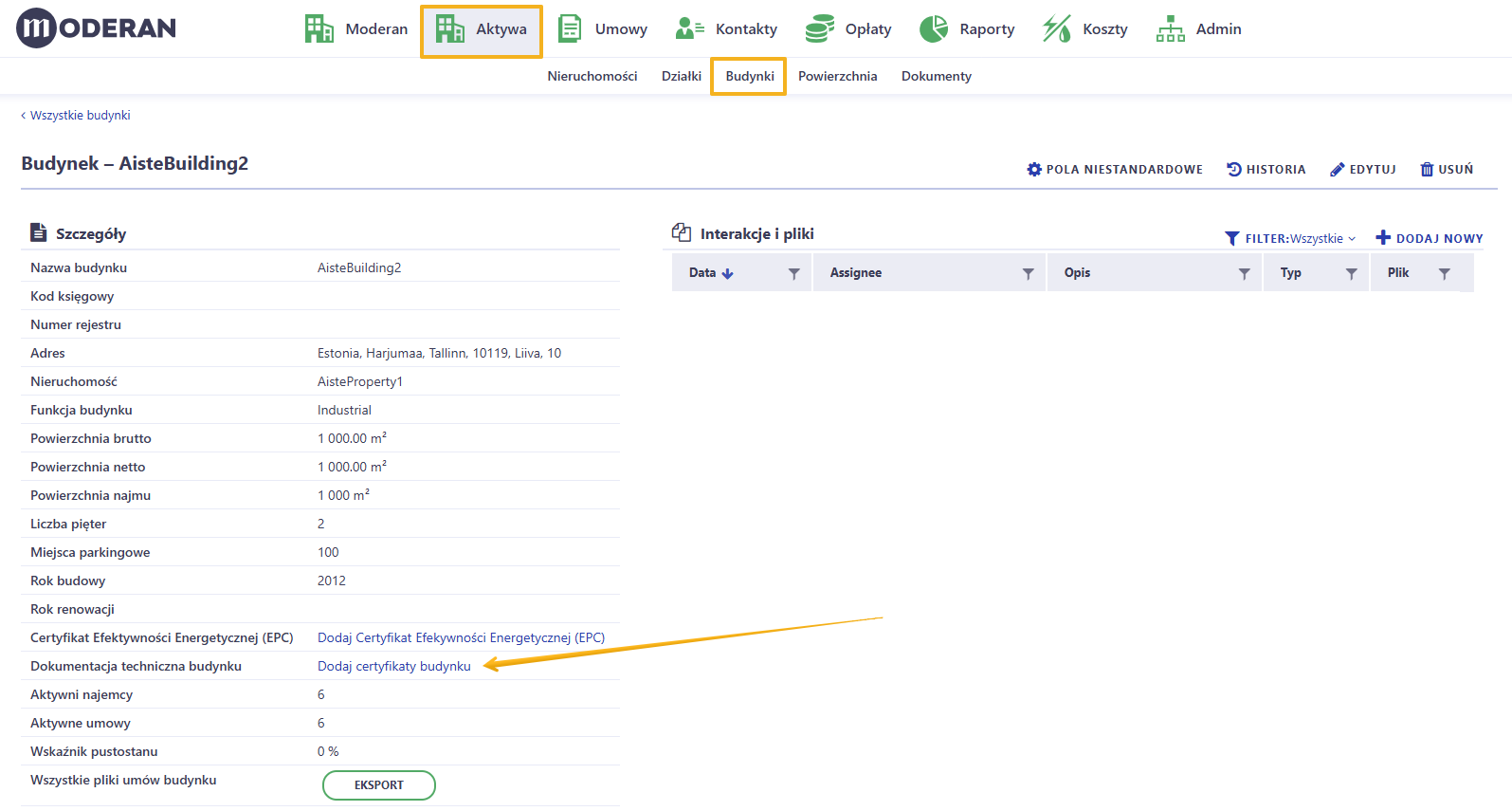This screenshot has width=1512, height=811.
Task: Click the Historia clock icon
Action: [1234, 169]
